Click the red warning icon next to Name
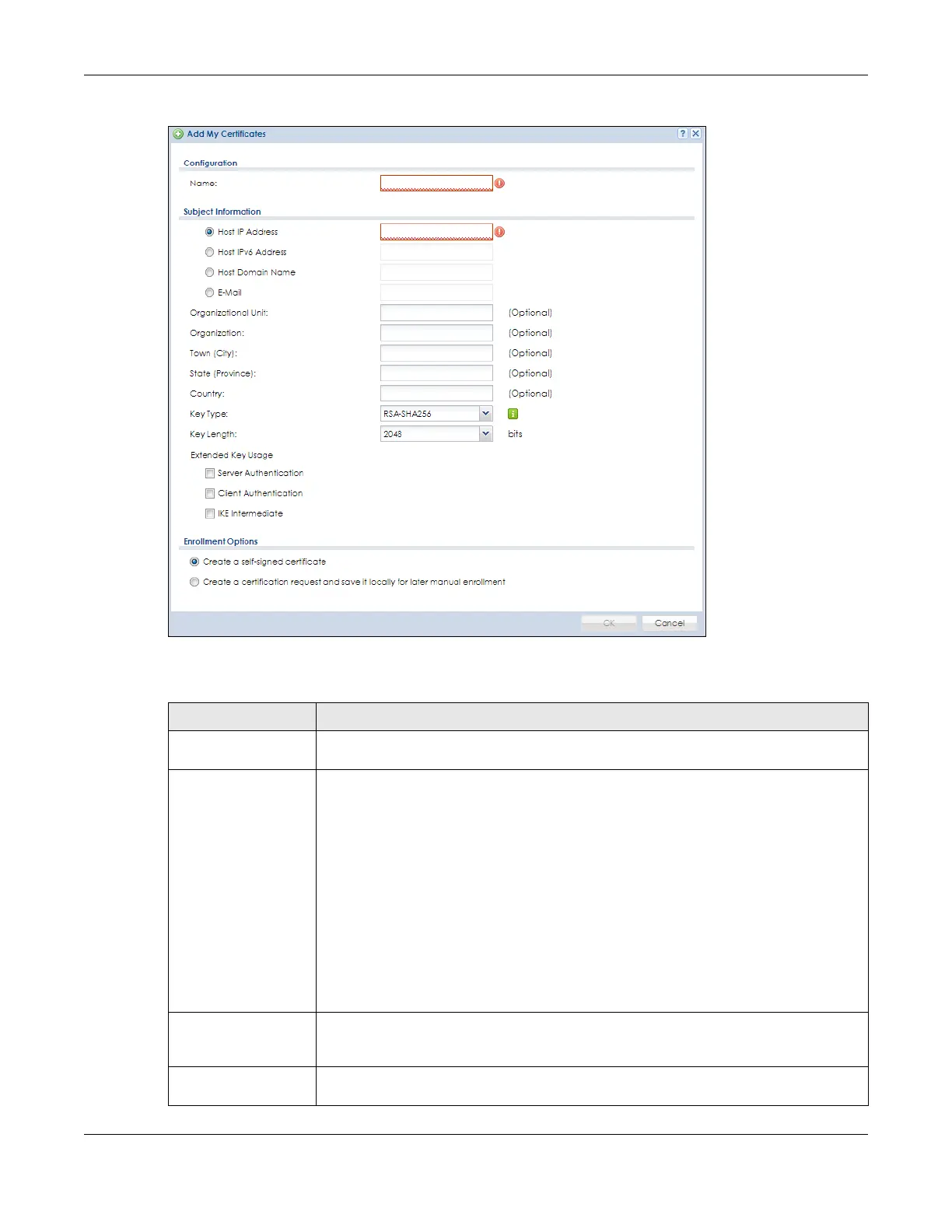The height and width of the screenshot is (1232, 952). 499,184
